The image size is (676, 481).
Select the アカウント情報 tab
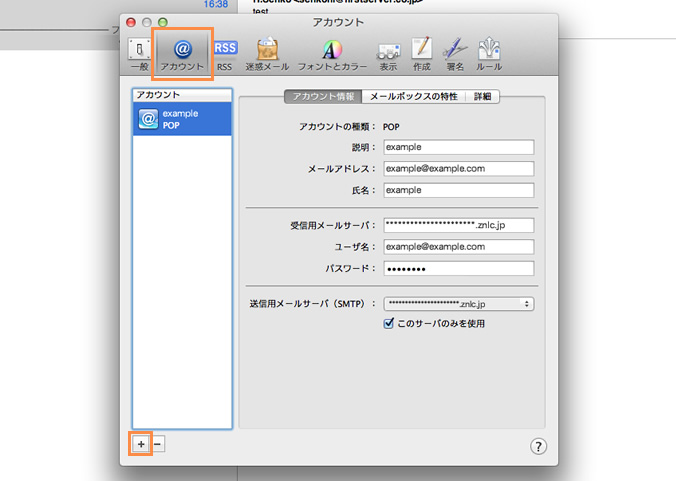click(323, 97)
